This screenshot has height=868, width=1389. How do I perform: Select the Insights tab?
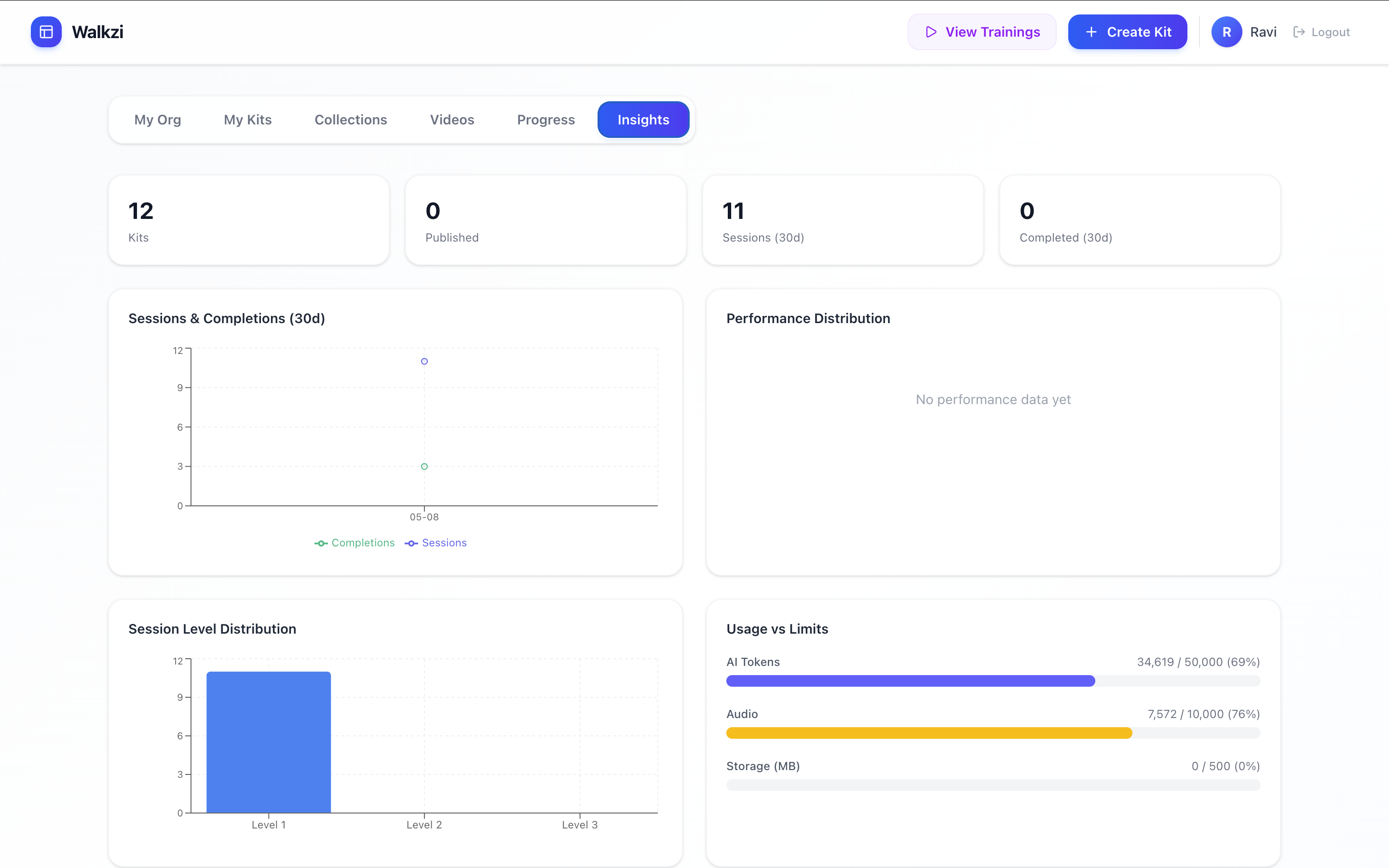click(643, 120)
